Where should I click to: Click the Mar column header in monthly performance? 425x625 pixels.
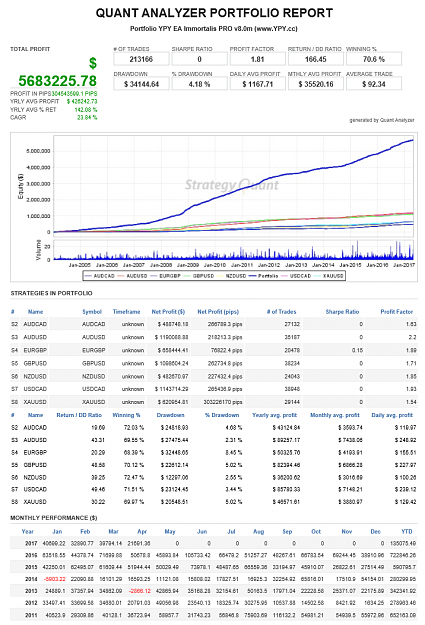coord(114,532)
